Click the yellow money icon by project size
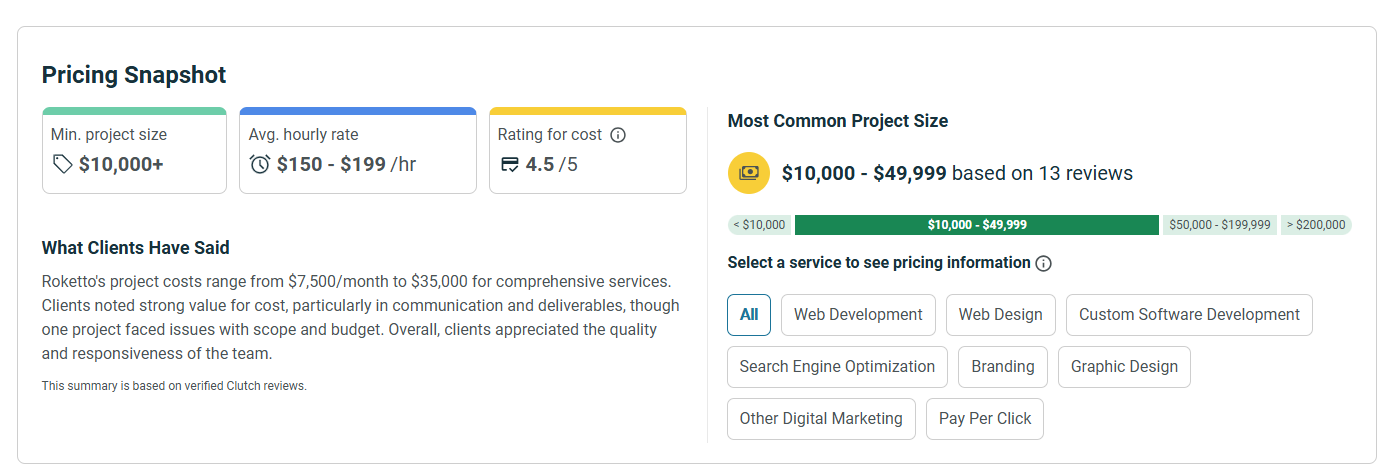The height and width of the screenshot is (469, 1398). click(749, 173)
